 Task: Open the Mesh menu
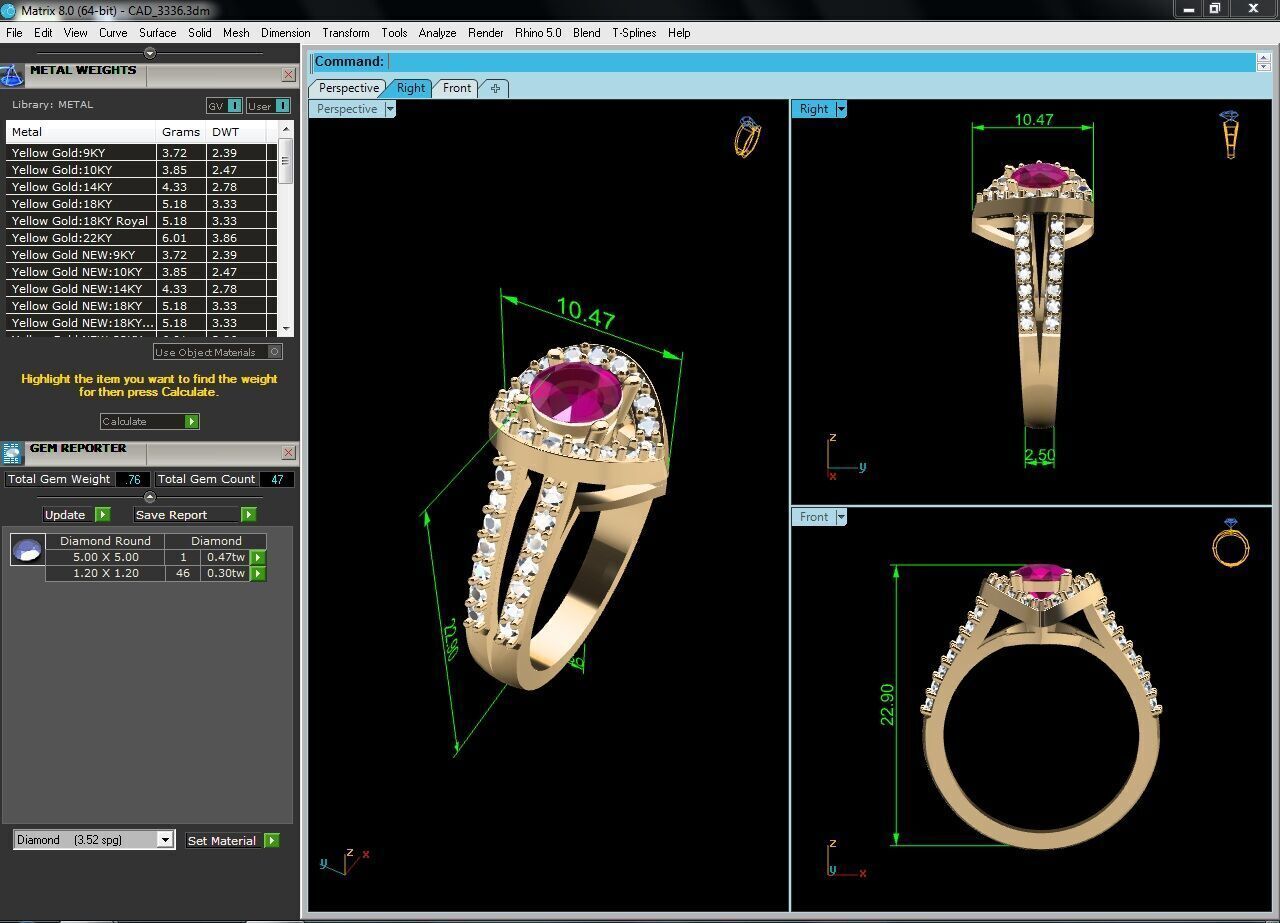[x=236, y=33]
